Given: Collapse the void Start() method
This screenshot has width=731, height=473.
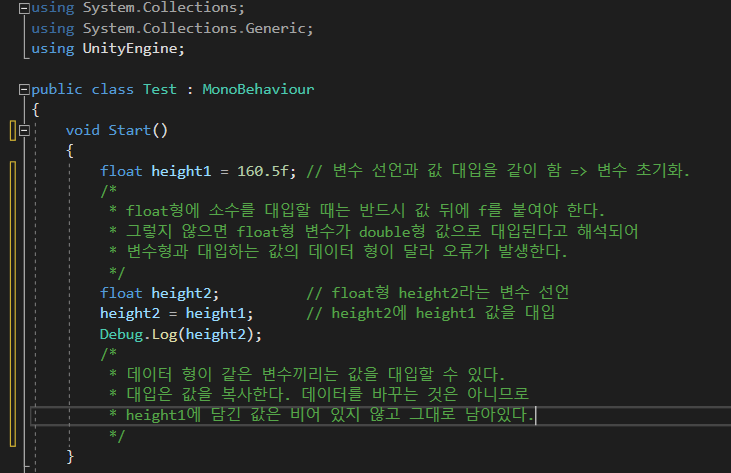Looking at the screenshot, I should (x=24, y=130).
